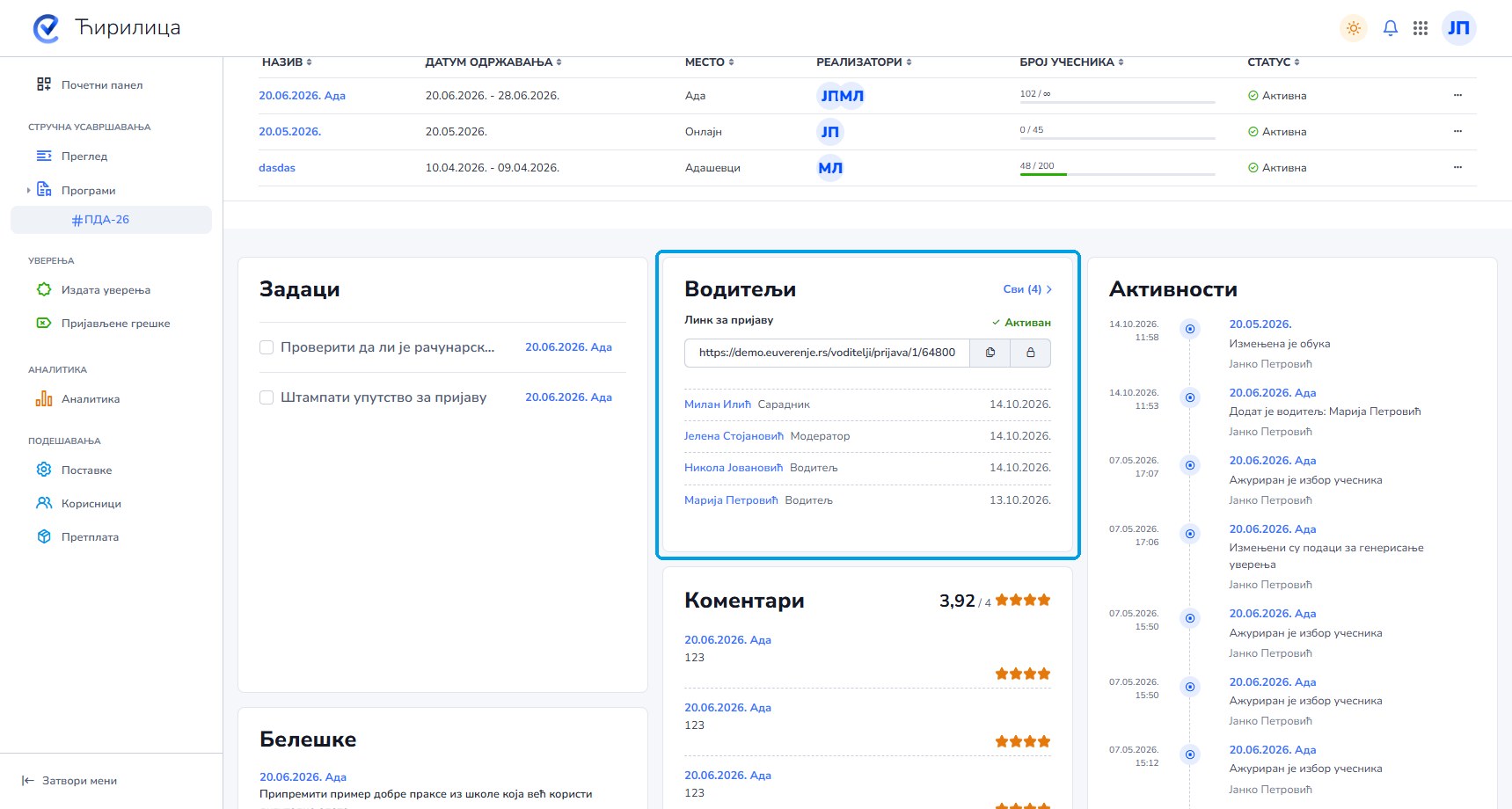Screen dimensions: 1512x809
Task: Click the lock icon beside the registration link
Action: 1031,353
